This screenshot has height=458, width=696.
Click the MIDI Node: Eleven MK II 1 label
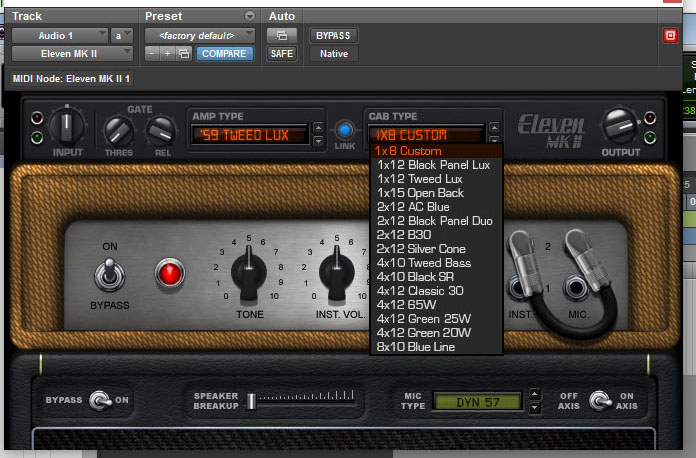71,79
